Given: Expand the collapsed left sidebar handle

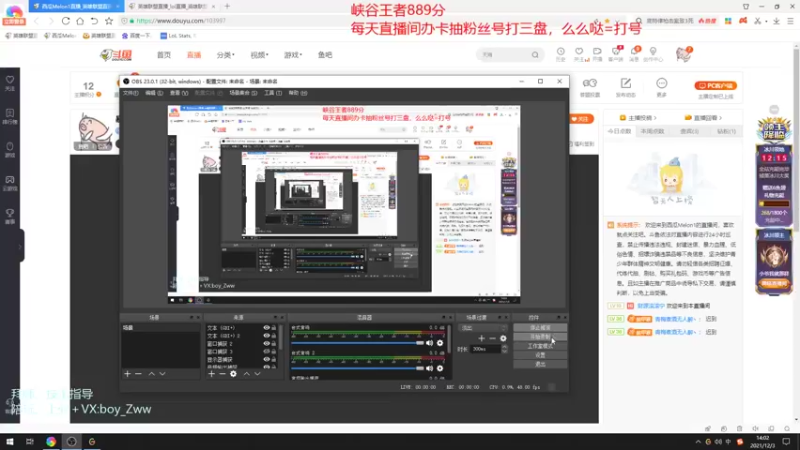Looking at the screenshot, I should pyautogui.click(x=21, y=246).
